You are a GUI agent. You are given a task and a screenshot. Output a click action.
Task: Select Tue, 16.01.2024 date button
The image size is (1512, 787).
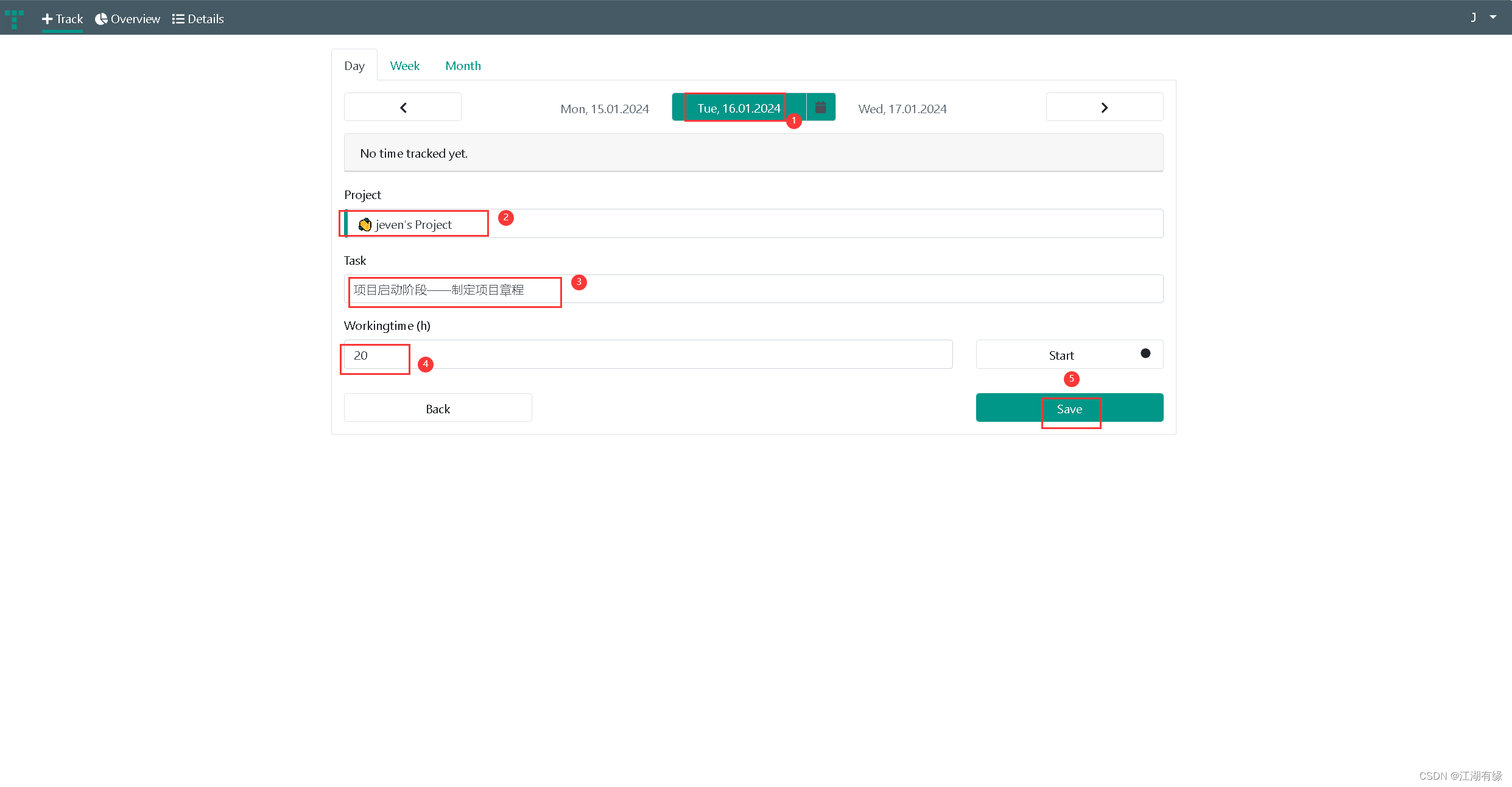point(737,108)
